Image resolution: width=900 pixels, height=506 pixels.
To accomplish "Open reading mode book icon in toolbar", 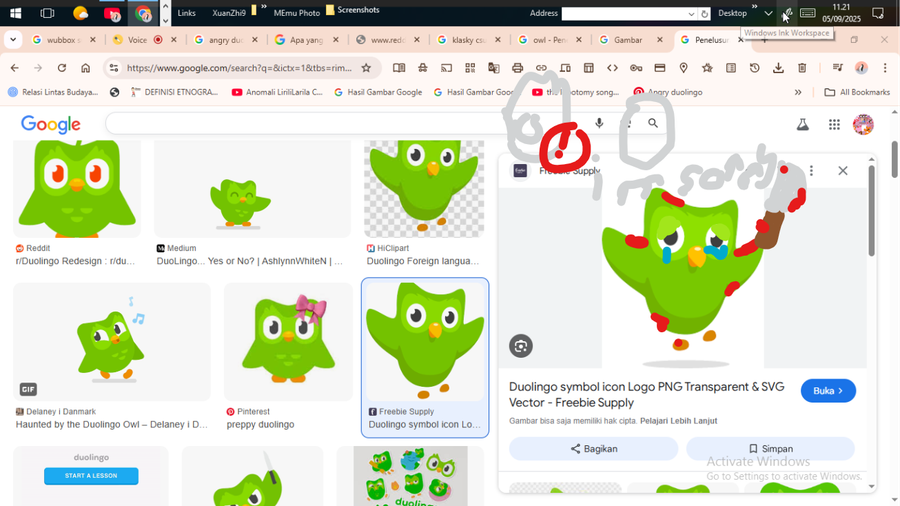I will tap(399, 68).
